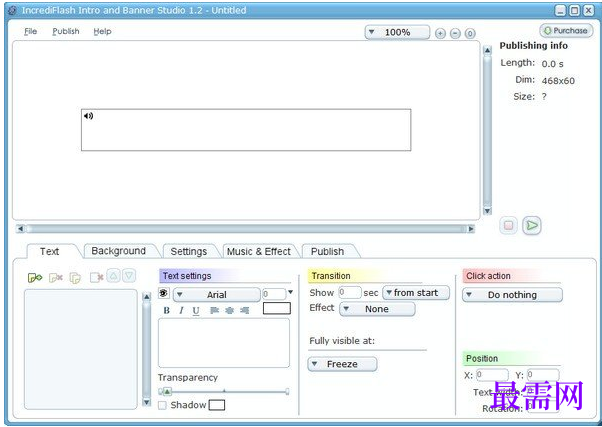Toggle underline formatting

tap(196, 311)
